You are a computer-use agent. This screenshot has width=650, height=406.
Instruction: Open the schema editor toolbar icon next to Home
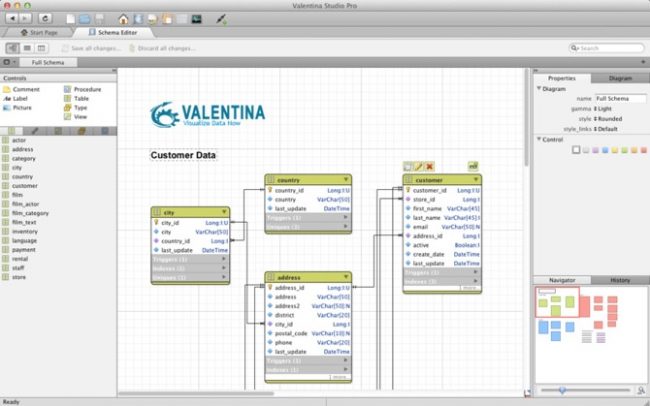click(138, 19)
